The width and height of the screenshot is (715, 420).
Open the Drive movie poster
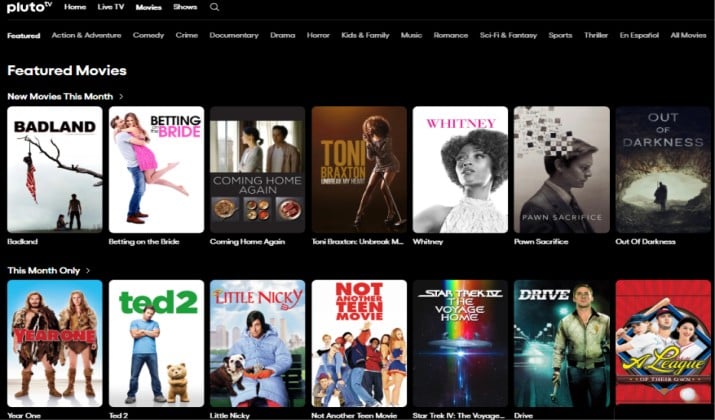tap(562, 343)
